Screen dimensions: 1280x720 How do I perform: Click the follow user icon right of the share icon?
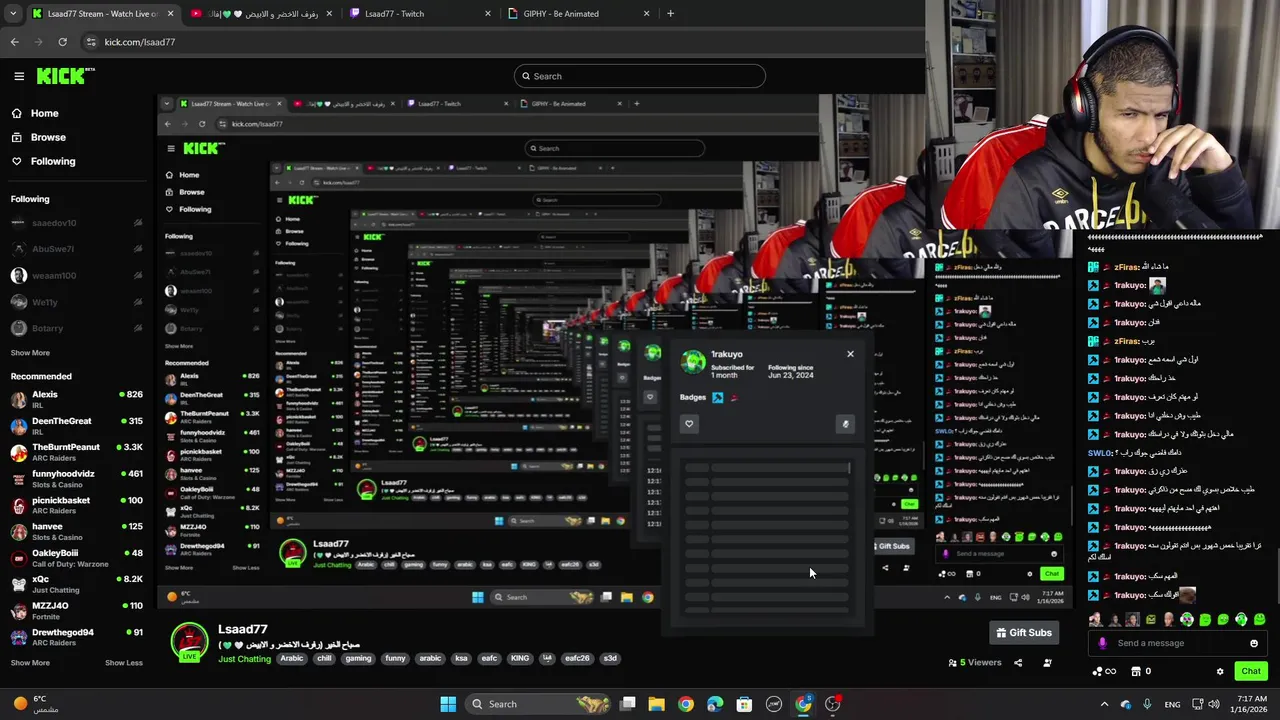(x=1047, y=663)
